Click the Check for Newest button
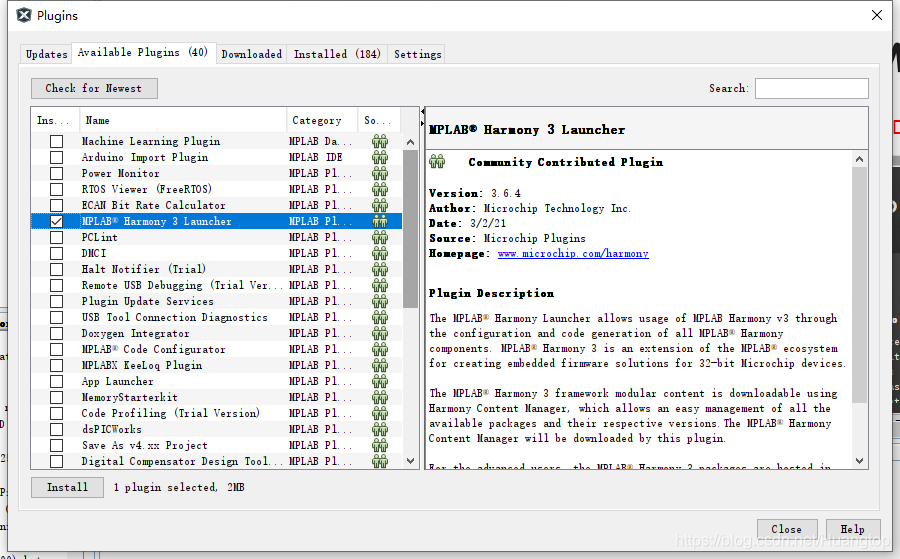The width and height of the screenshot is (900, 559). pyautogui.click(x=94, y=88)
